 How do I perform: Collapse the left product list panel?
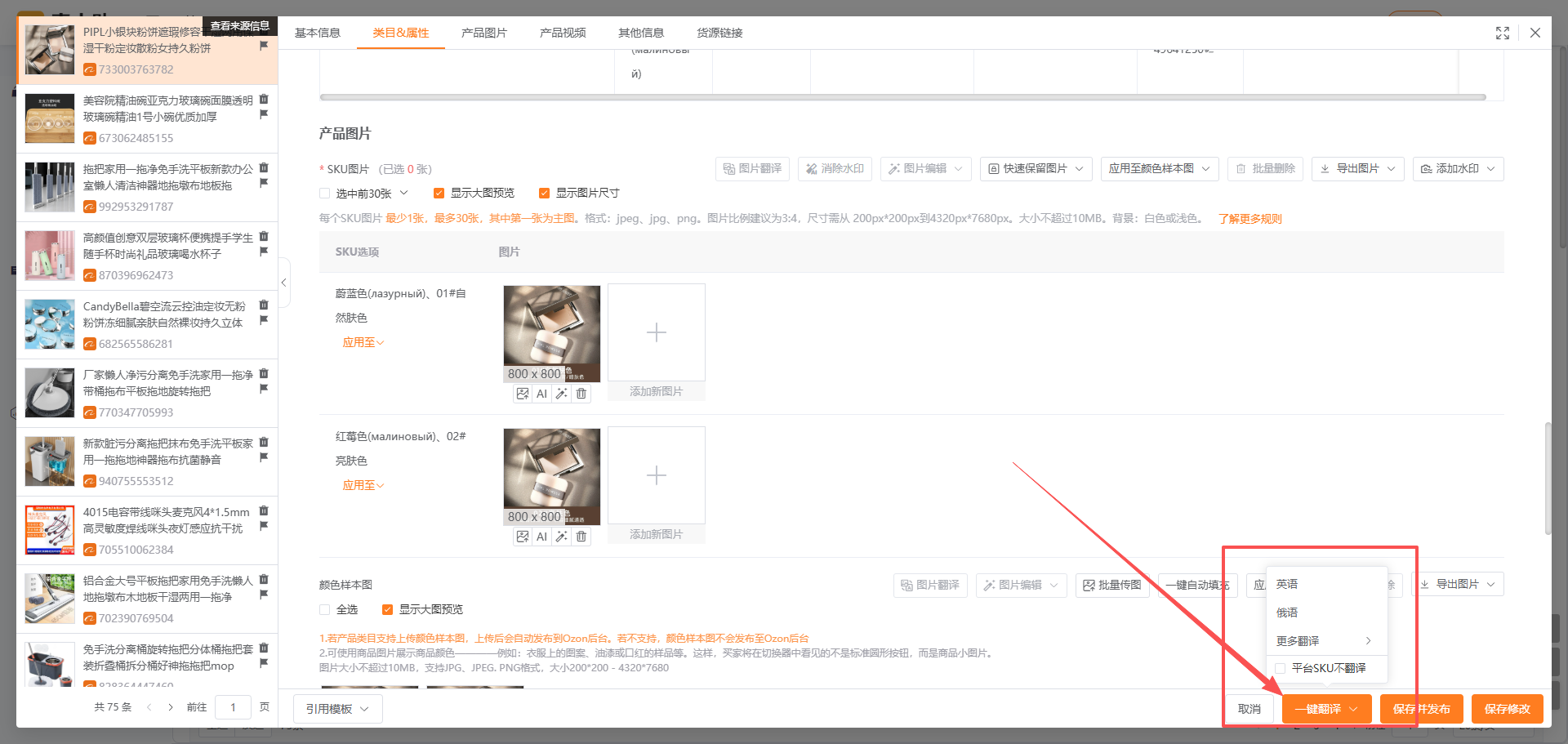[283, 283]
